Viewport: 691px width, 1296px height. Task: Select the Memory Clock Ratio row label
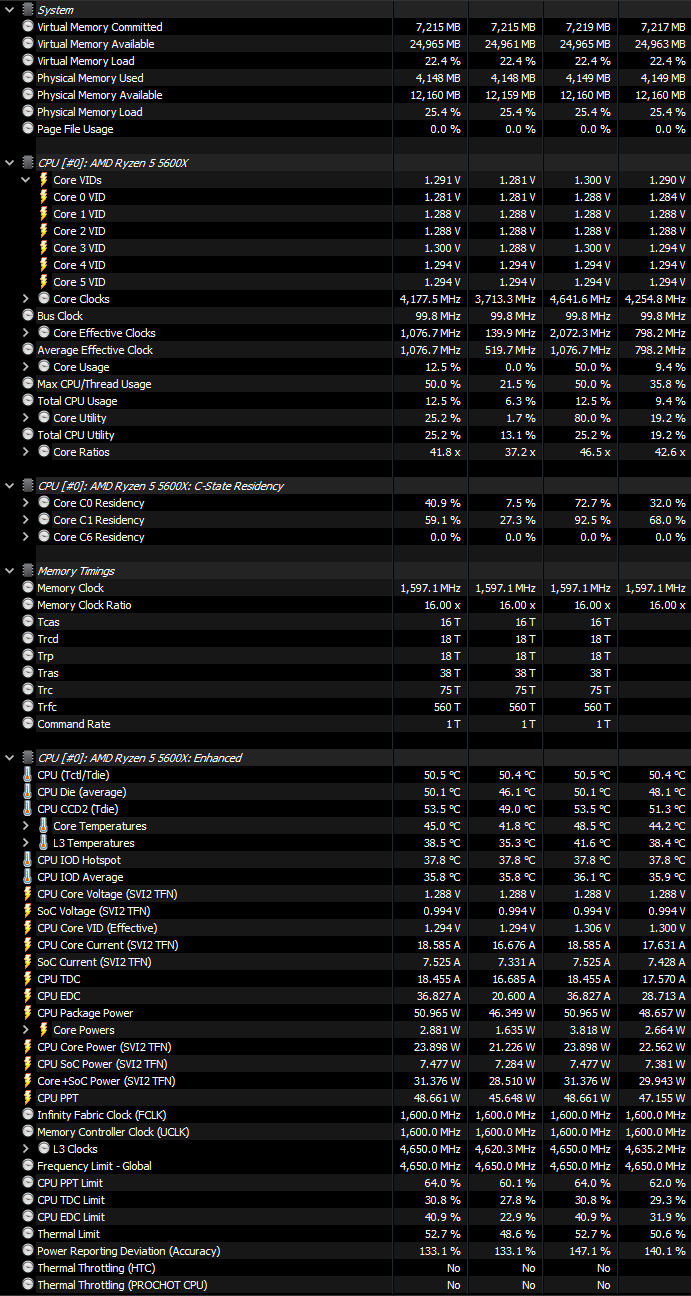[x=84, y=605]
